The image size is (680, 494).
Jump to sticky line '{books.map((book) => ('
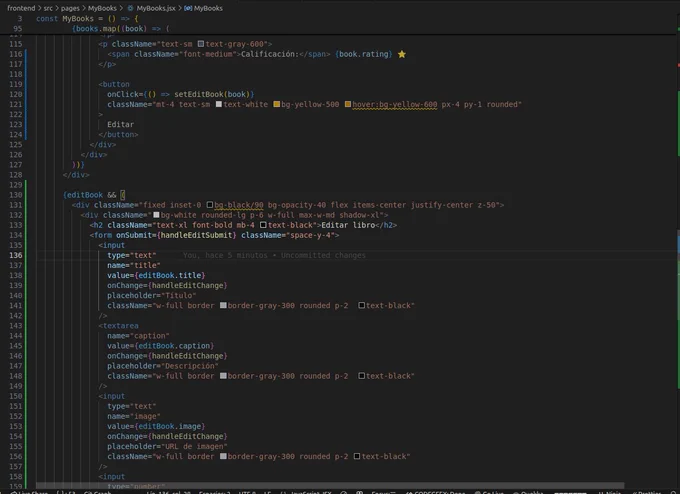pos(121,29)
